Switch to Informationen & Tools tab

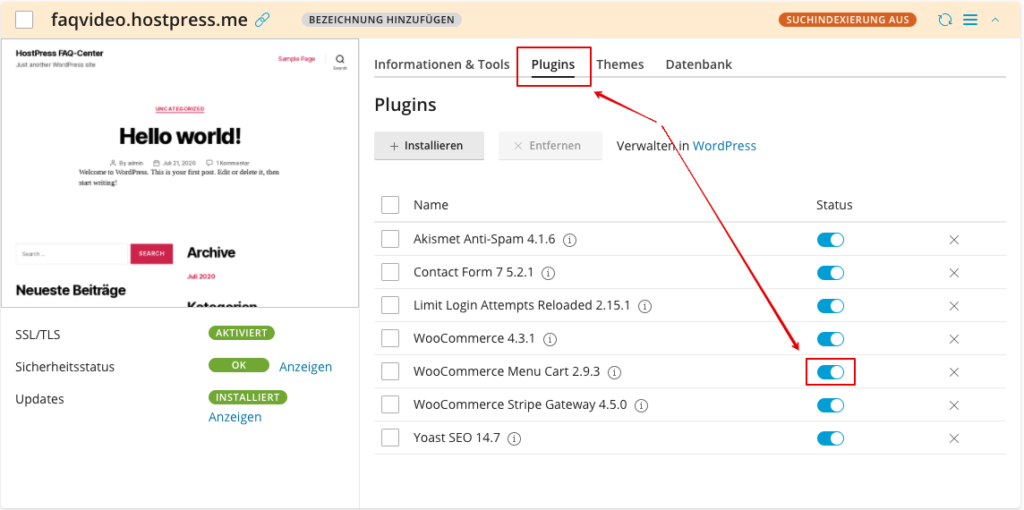pos(441,64)
